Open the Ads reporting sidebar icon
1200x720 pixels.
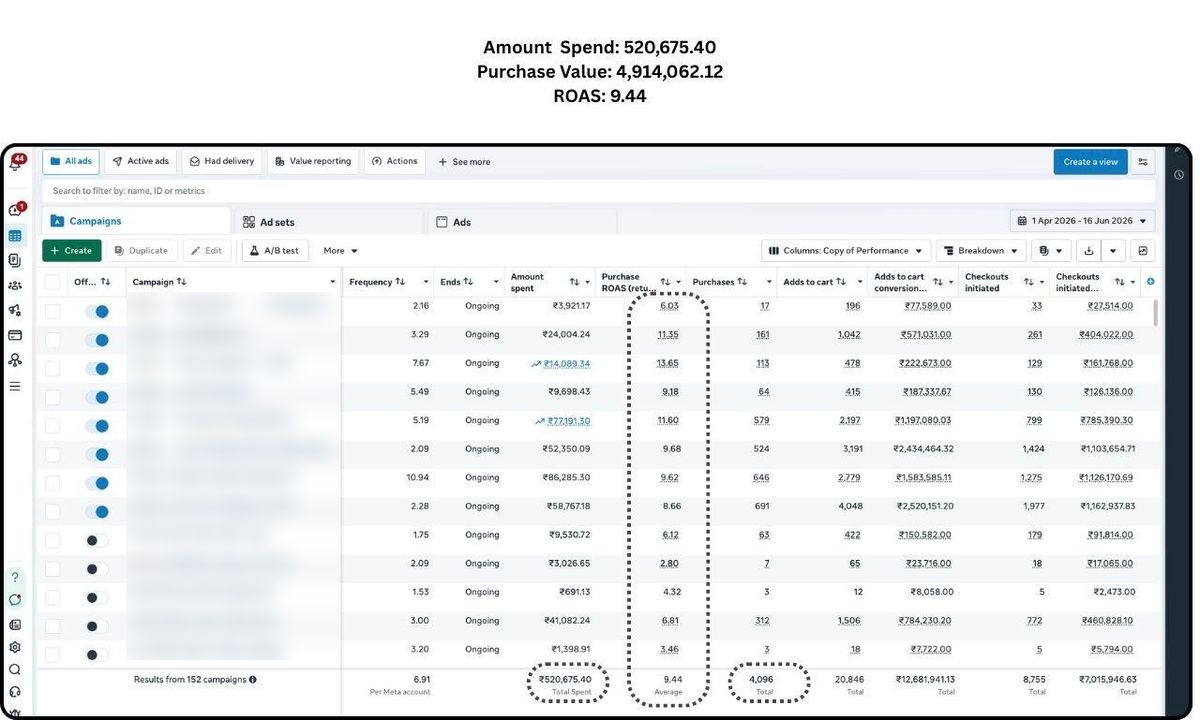click(15, 260)
